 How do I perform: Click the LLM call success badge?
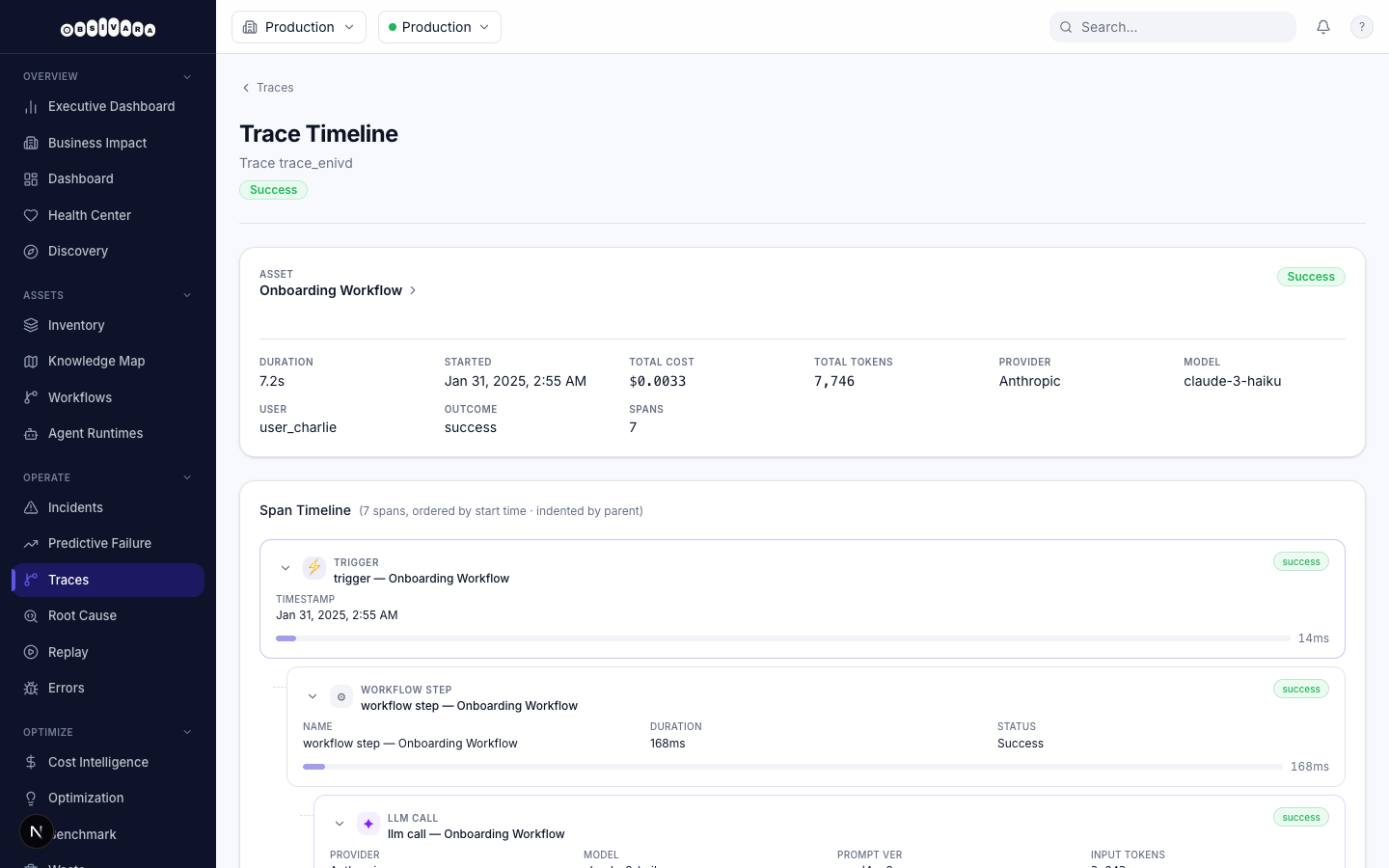[x=1301, y=817]
